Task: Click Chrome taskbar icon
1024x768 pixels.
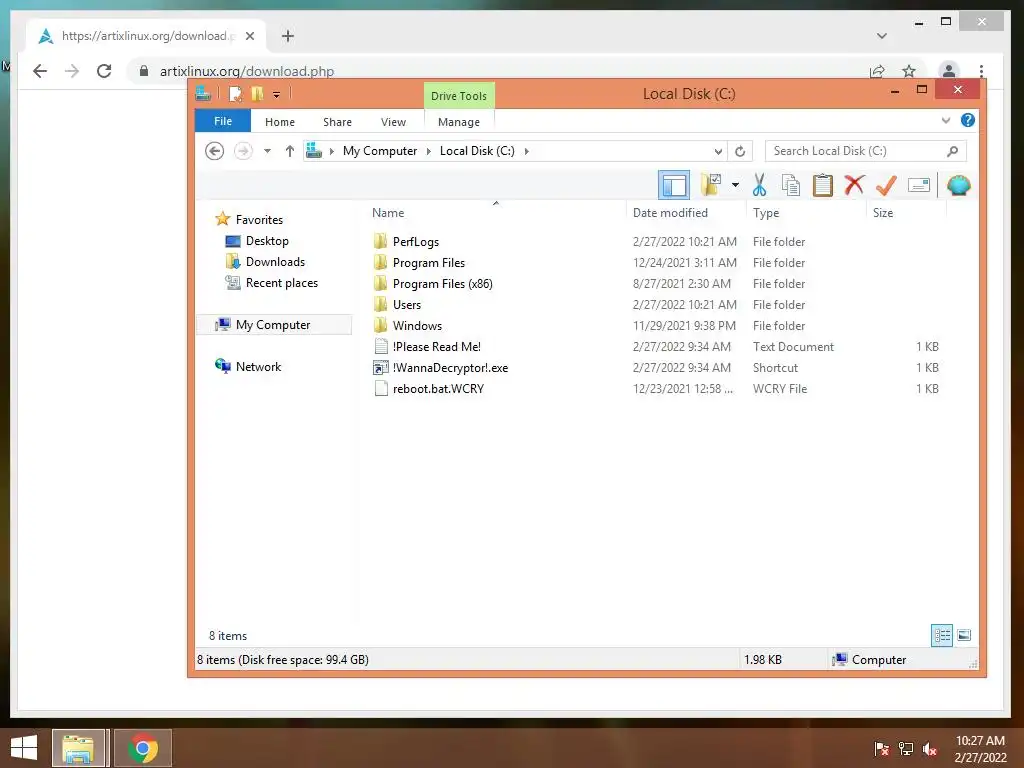Action: (x=143, y=748)
